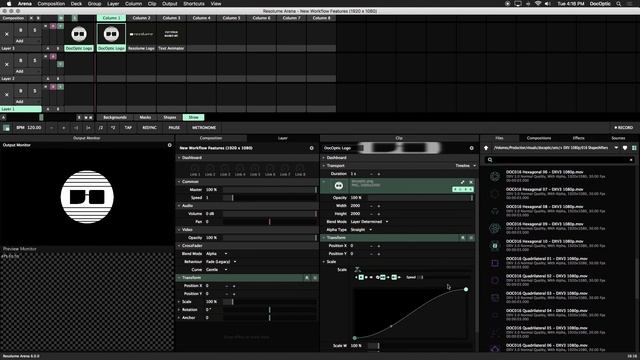Select Hexagonal 10 file thumbnail icon
640x360 pixels.
(x=495, y=246)
